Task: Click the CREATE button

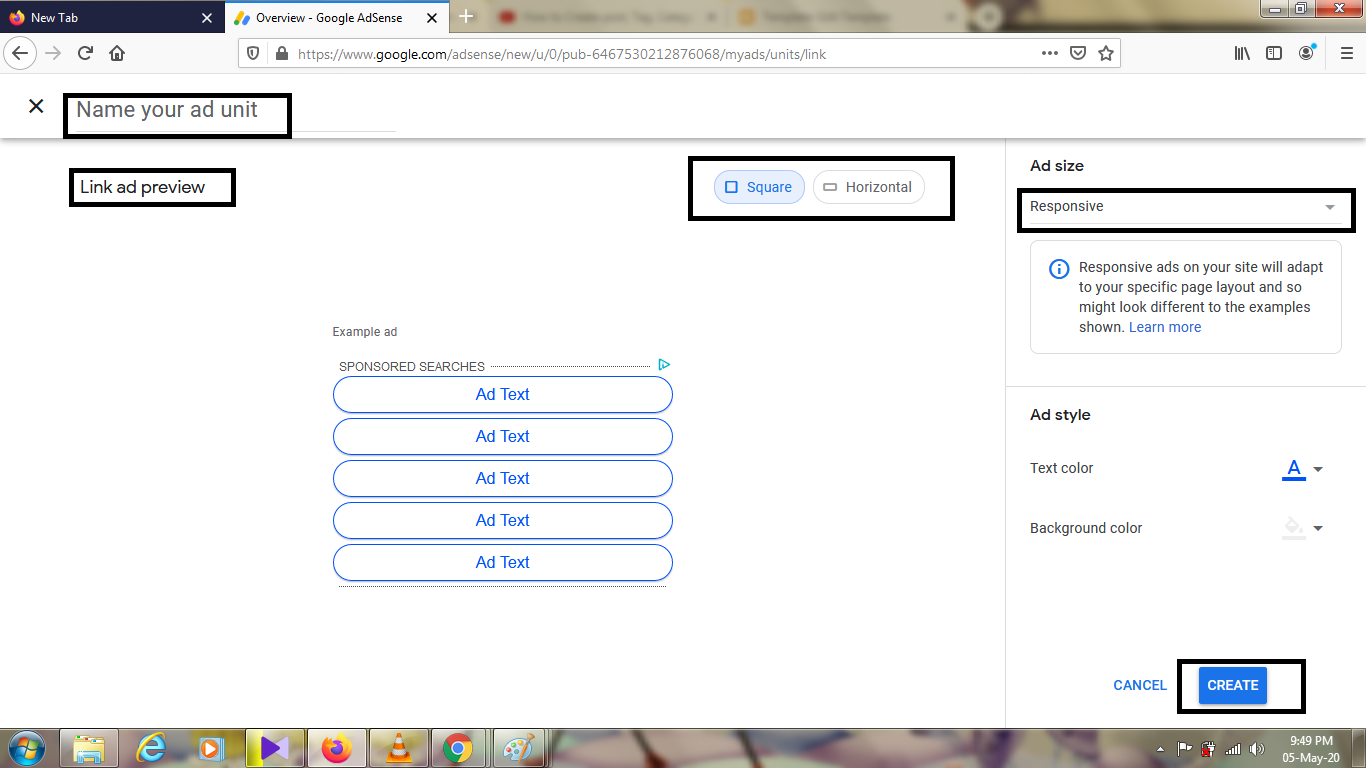Action: click(1232, 685)
